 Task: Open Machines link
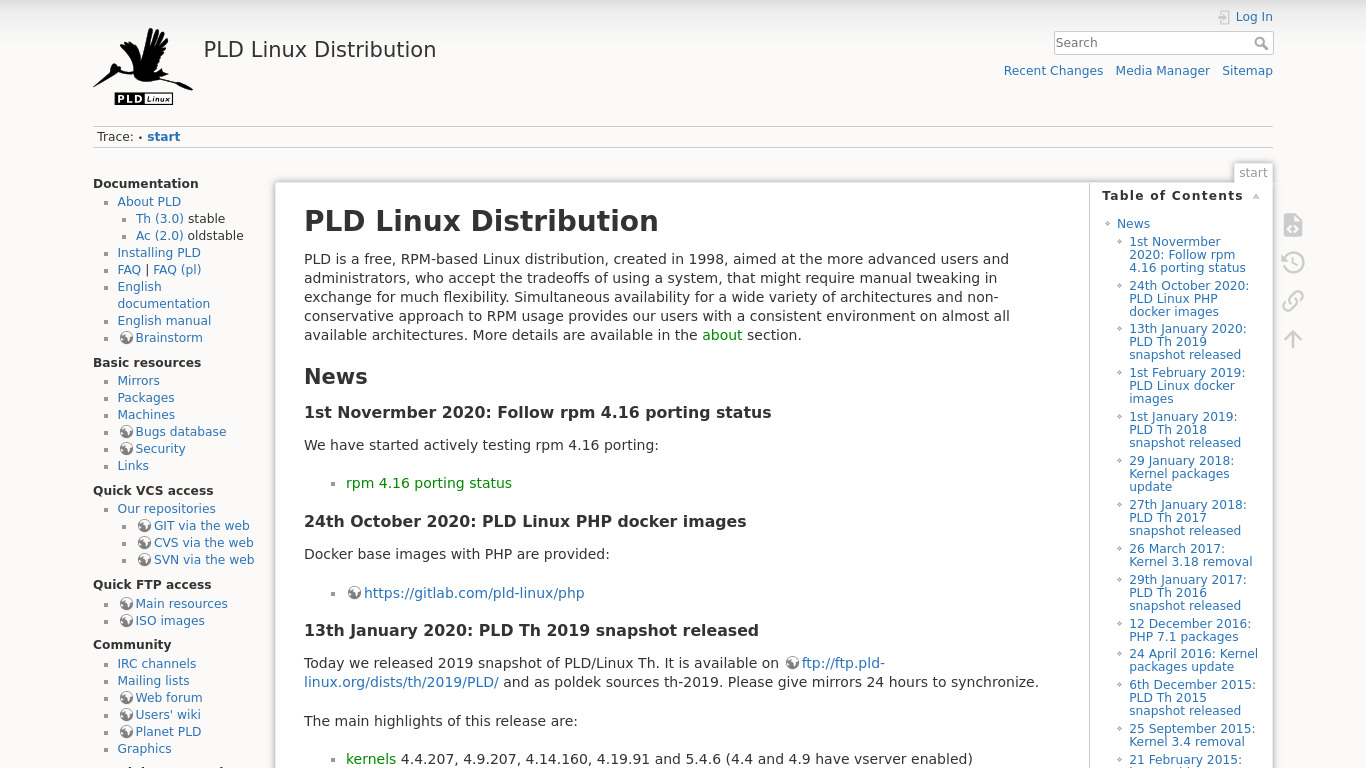(x=146, y=415)
